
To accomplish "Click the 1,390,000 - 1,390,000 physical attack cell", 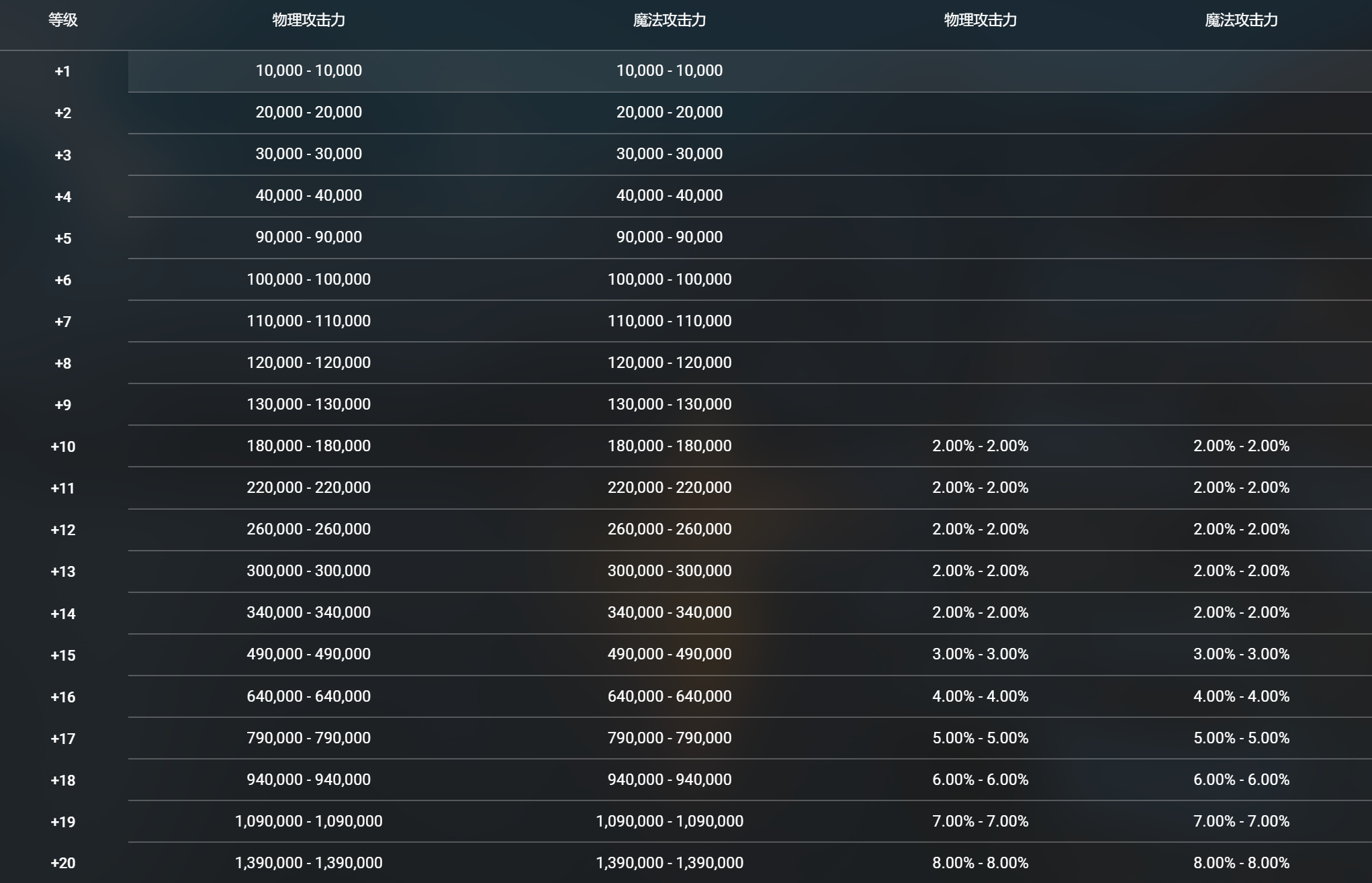I will pyautogui.click(x=308, y=863).
